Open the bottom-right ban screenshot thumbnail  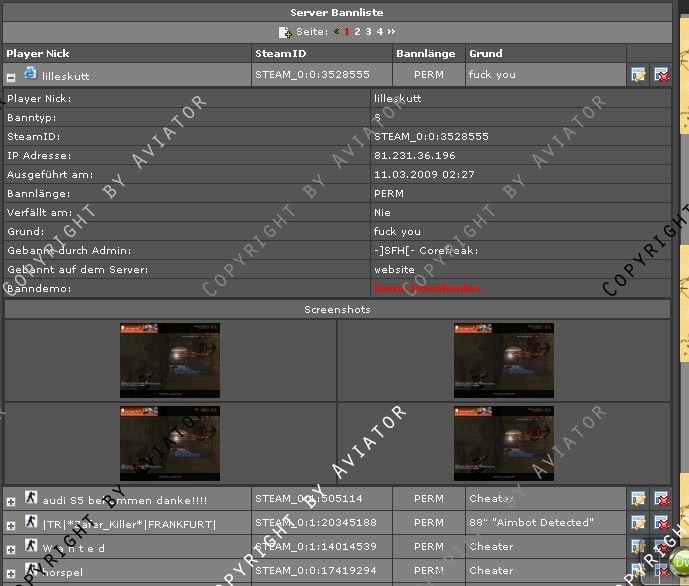(504, 443)
